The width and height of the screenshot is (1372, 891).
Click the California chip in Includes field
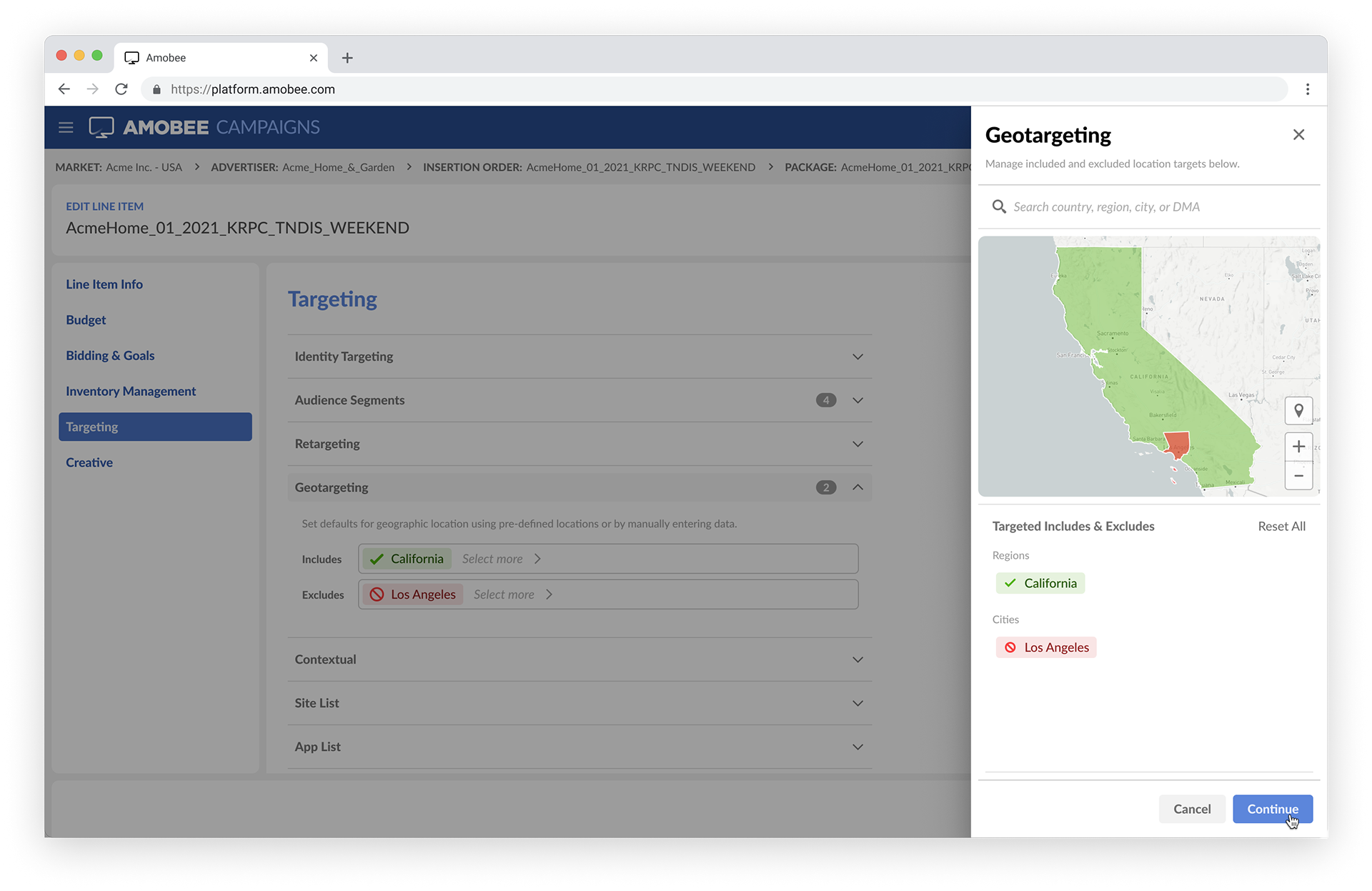[x=407, y=559]
